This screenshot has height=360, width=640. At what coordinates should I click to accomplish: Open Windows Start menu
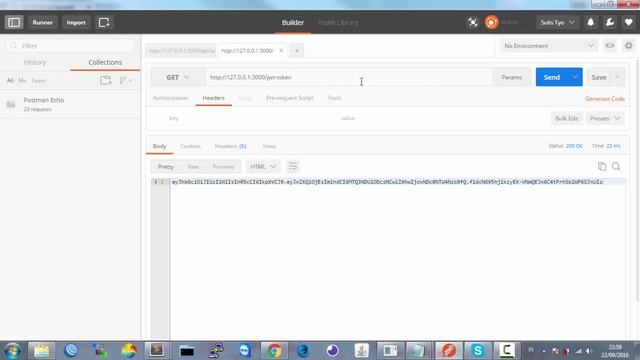12,351
